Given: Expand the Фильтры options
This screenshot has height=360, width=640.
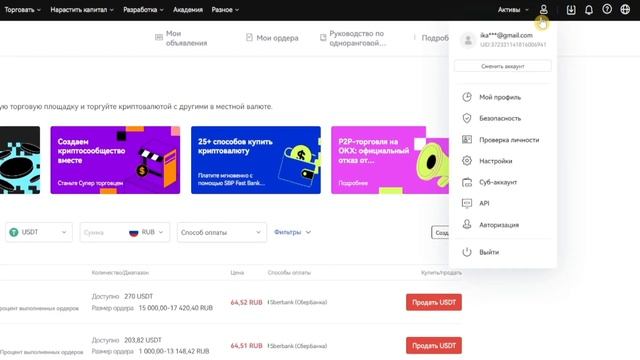Looking at the screenshot, I should pos(292,232).
